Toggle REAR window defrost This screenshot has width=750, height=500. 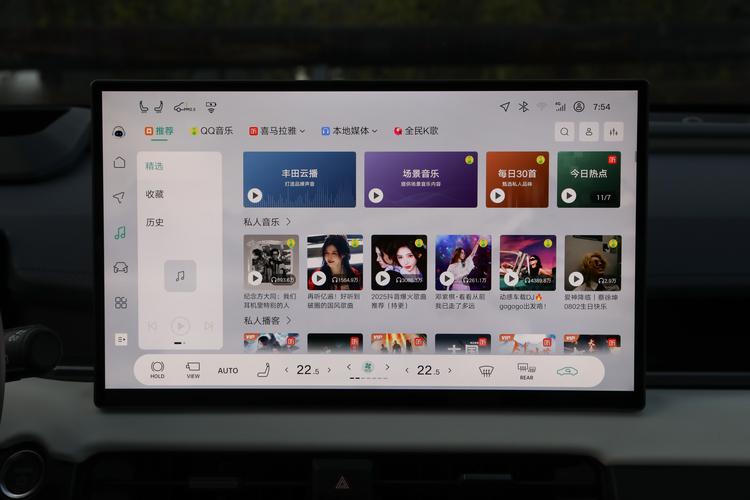point(526,371)
